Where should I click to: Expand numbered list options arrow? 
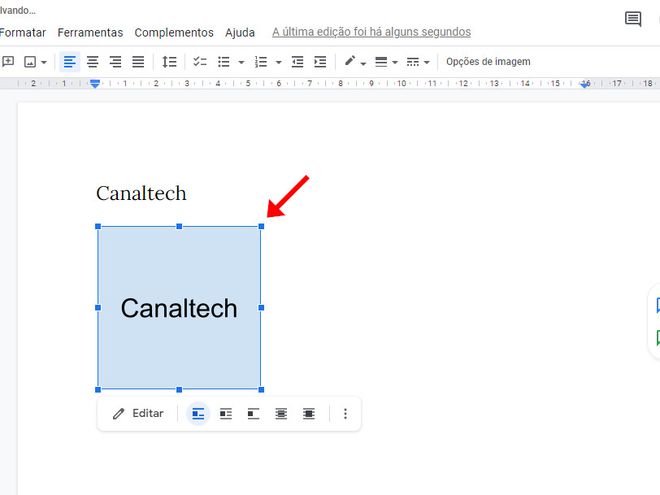click(279, 63)
